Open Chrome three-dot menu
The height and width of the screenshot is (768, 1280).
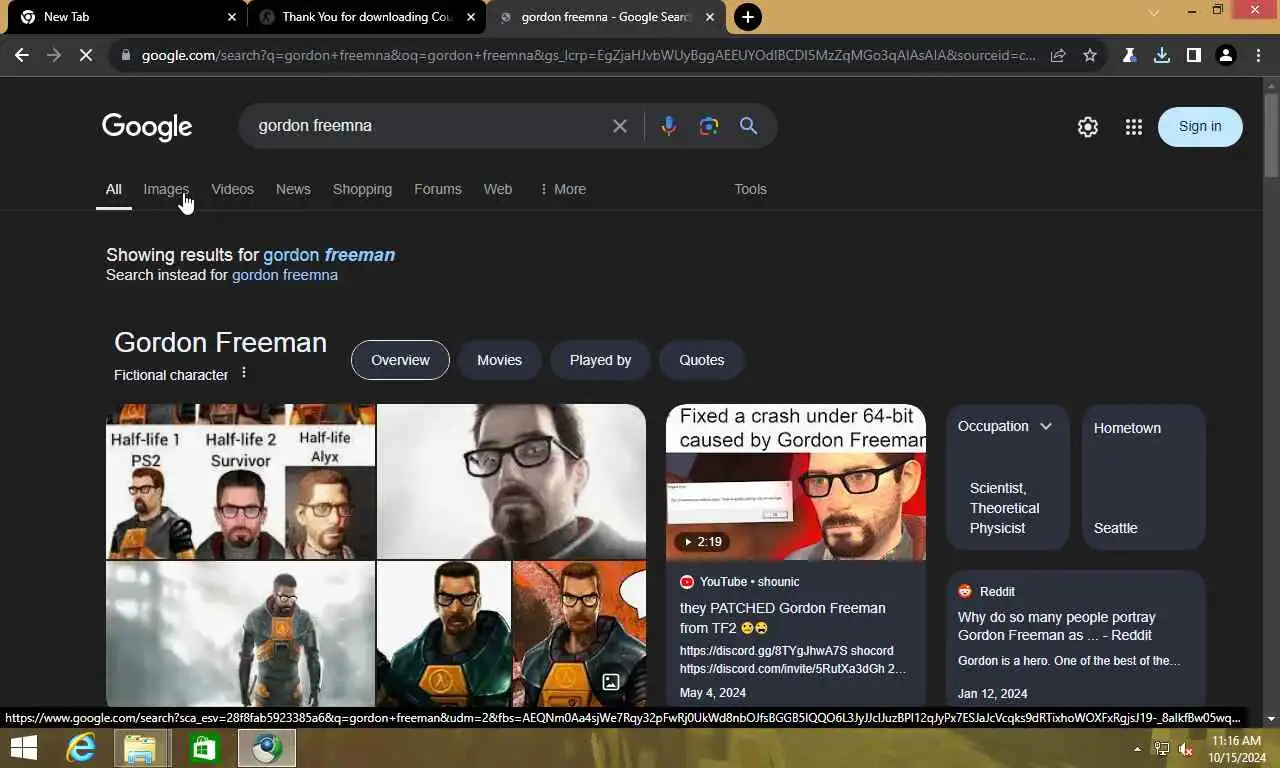(1258, 55)
